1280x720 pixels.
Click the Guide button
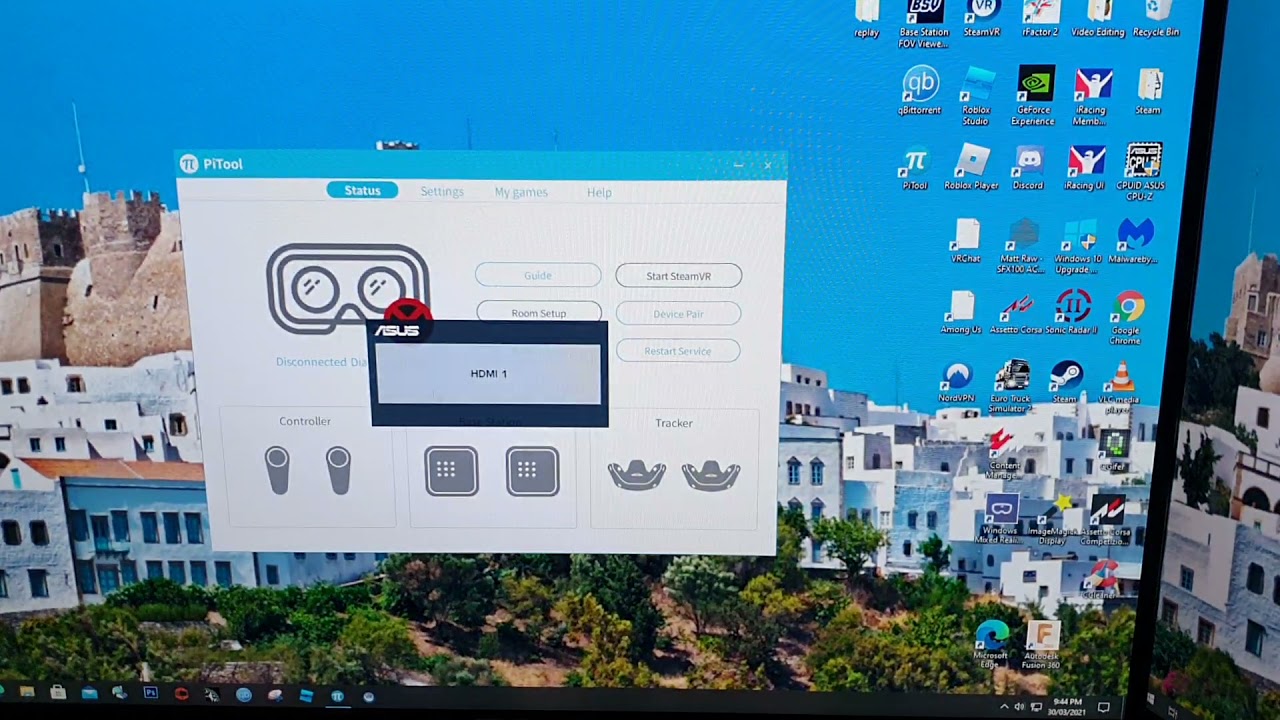pos(538,275)
